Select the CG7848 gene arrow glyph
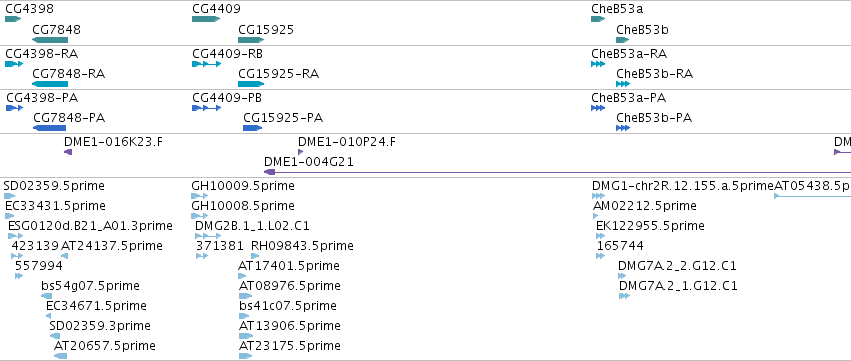851x361 pixels. pyautogui.click(x=50, y=40)
